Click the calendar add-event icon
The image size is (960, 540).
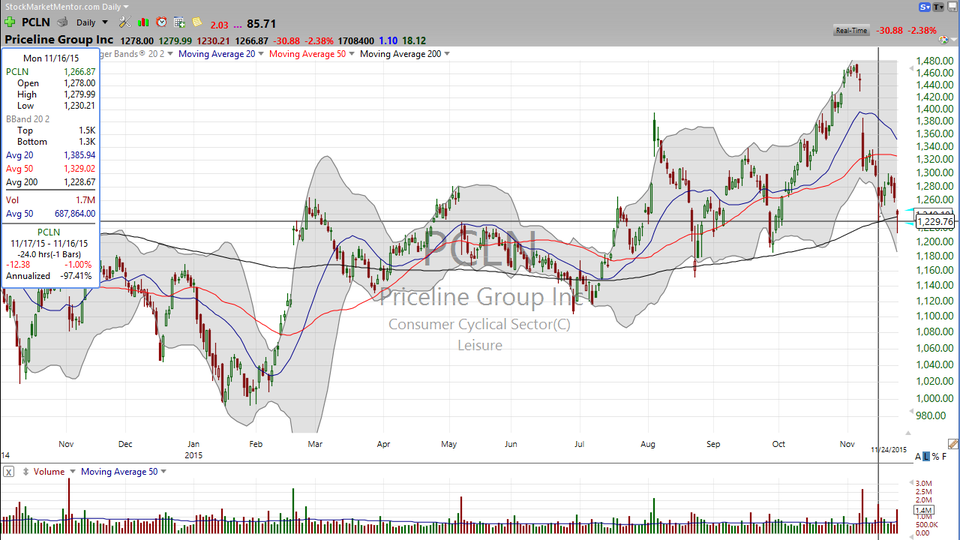pyautogui.click(x=179, y=23)
